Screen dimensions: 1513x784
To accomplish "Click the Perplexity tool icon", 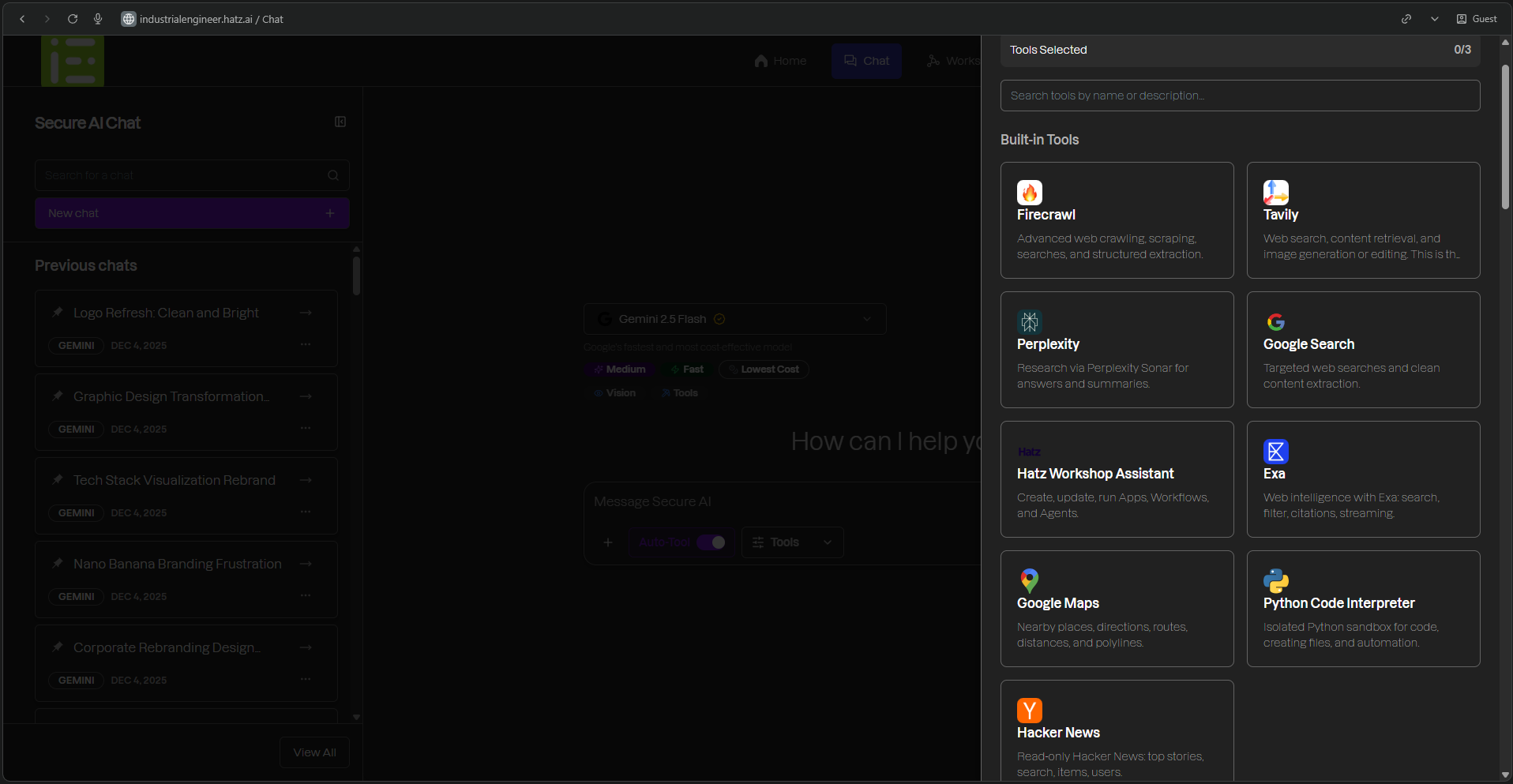I will coord(1029,322).
